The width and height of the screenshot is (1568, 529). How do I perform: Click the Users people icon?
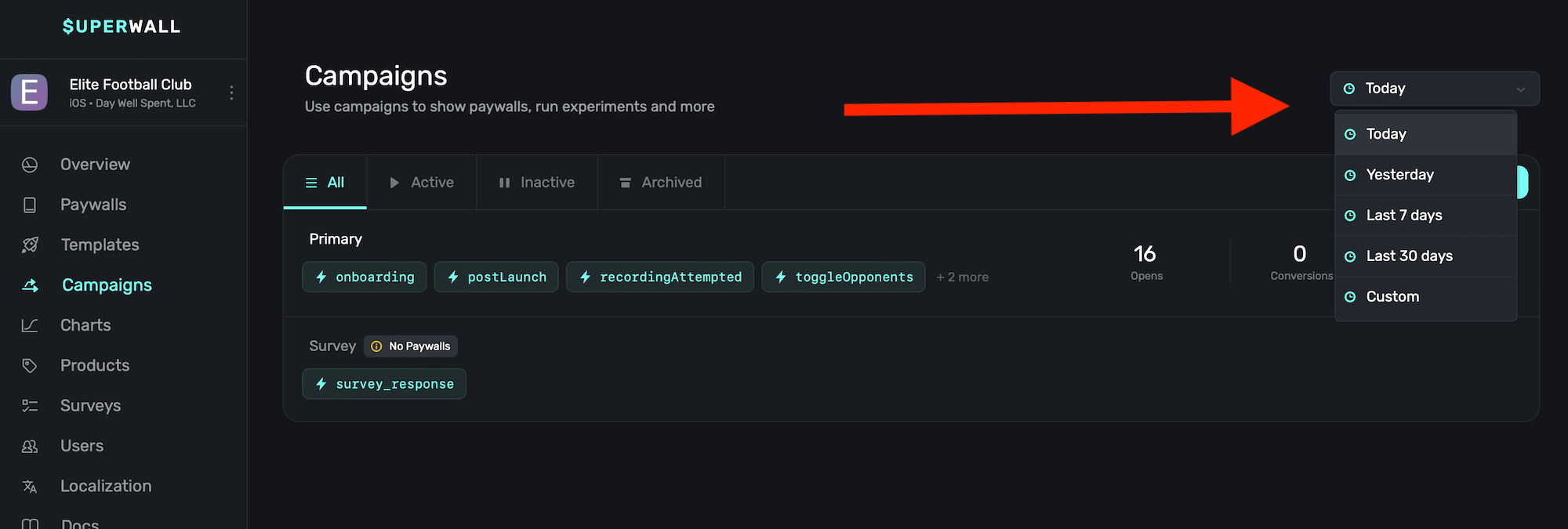click(x=30, y=446)
